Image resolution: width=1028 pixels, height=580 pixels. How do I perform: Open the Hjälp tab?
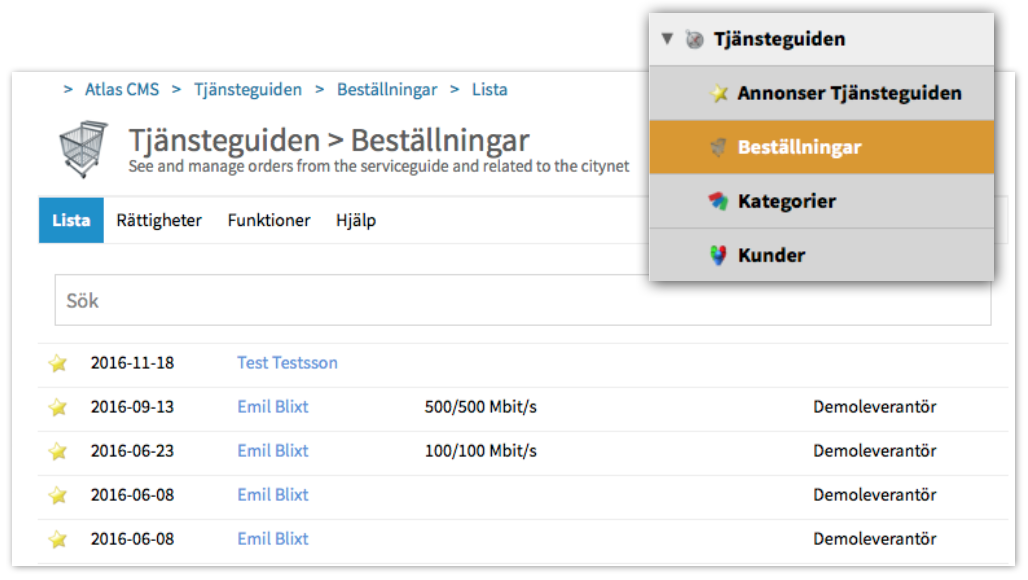[x=356, y=220]
